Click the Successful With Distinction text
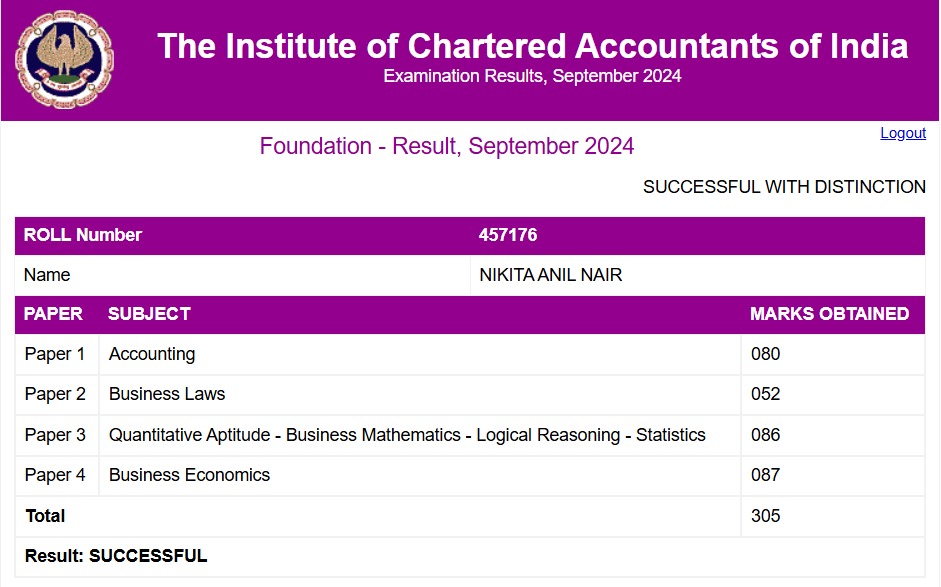The image size is (941, 587). 783,187
